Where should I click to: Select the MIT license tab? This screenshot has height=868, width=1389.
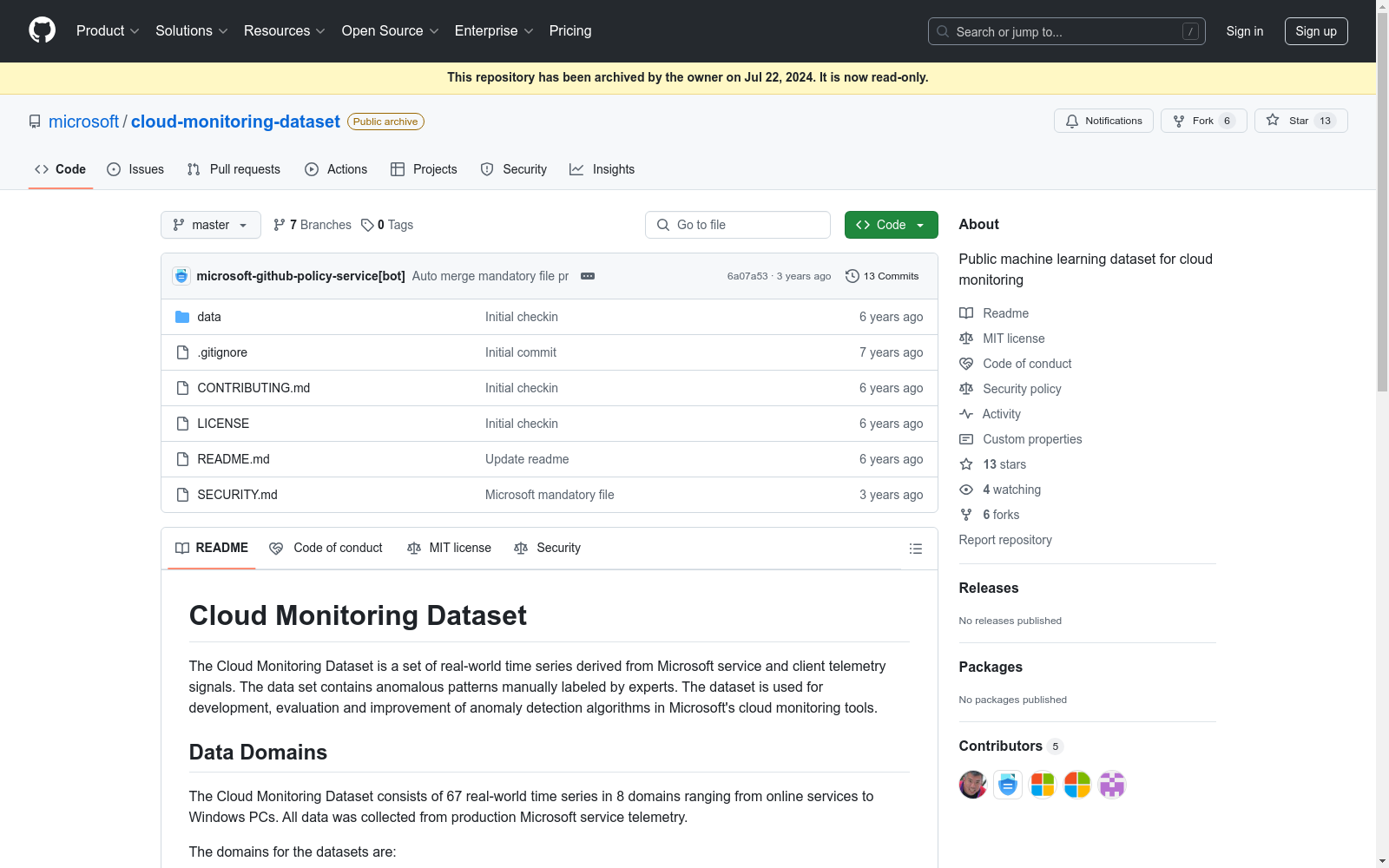tap(449, 548)
